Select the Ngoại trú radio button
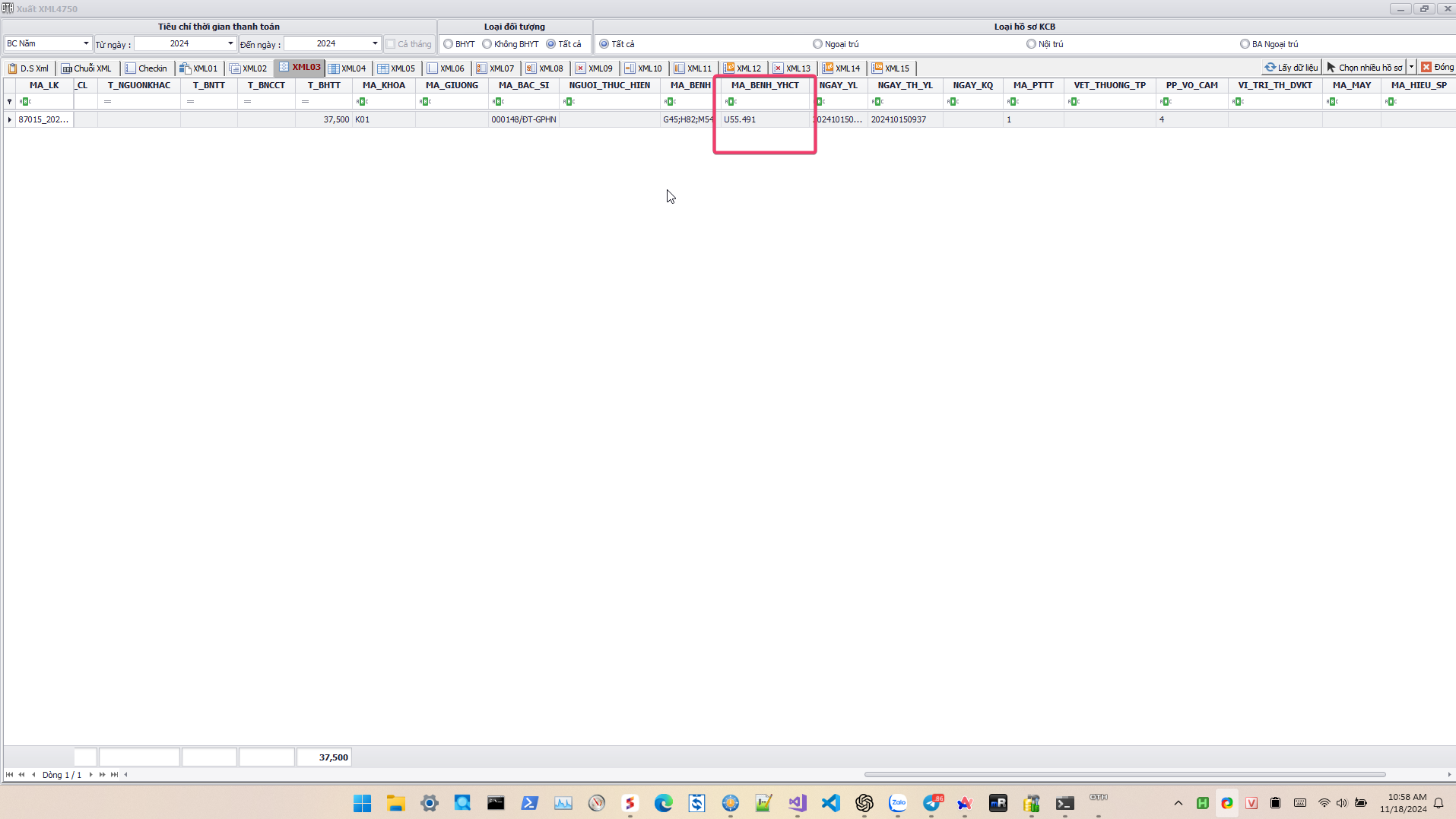 click(x=818, y=44)
